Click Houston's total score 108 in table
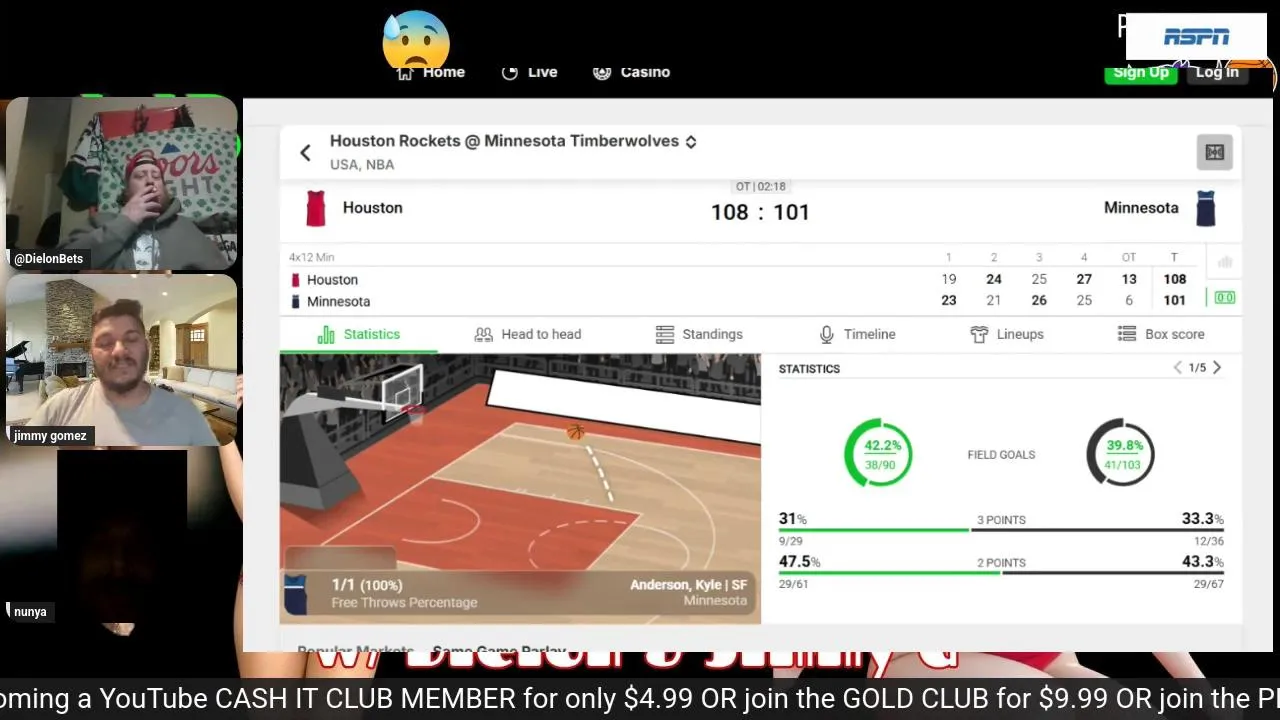1280x720 pixels. (x=1175, y=279)
